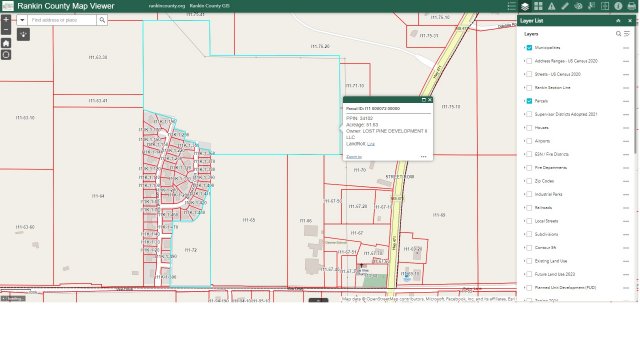Open search source dropdown arrow
The image size is (640, 360).
tap(22, 20)
